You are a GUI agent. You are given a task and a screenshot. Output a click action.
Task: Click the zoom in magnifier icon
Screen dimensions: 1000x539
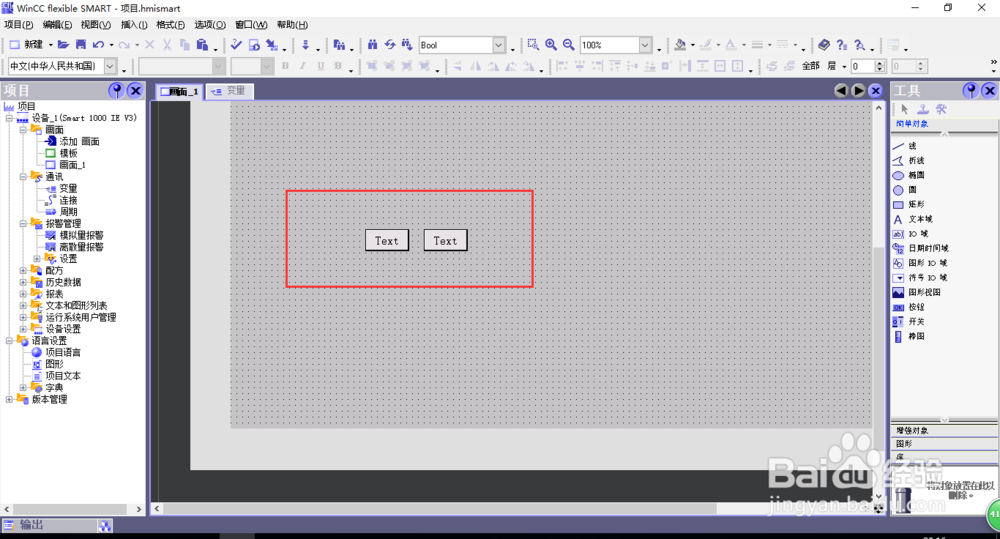(550, 45)
